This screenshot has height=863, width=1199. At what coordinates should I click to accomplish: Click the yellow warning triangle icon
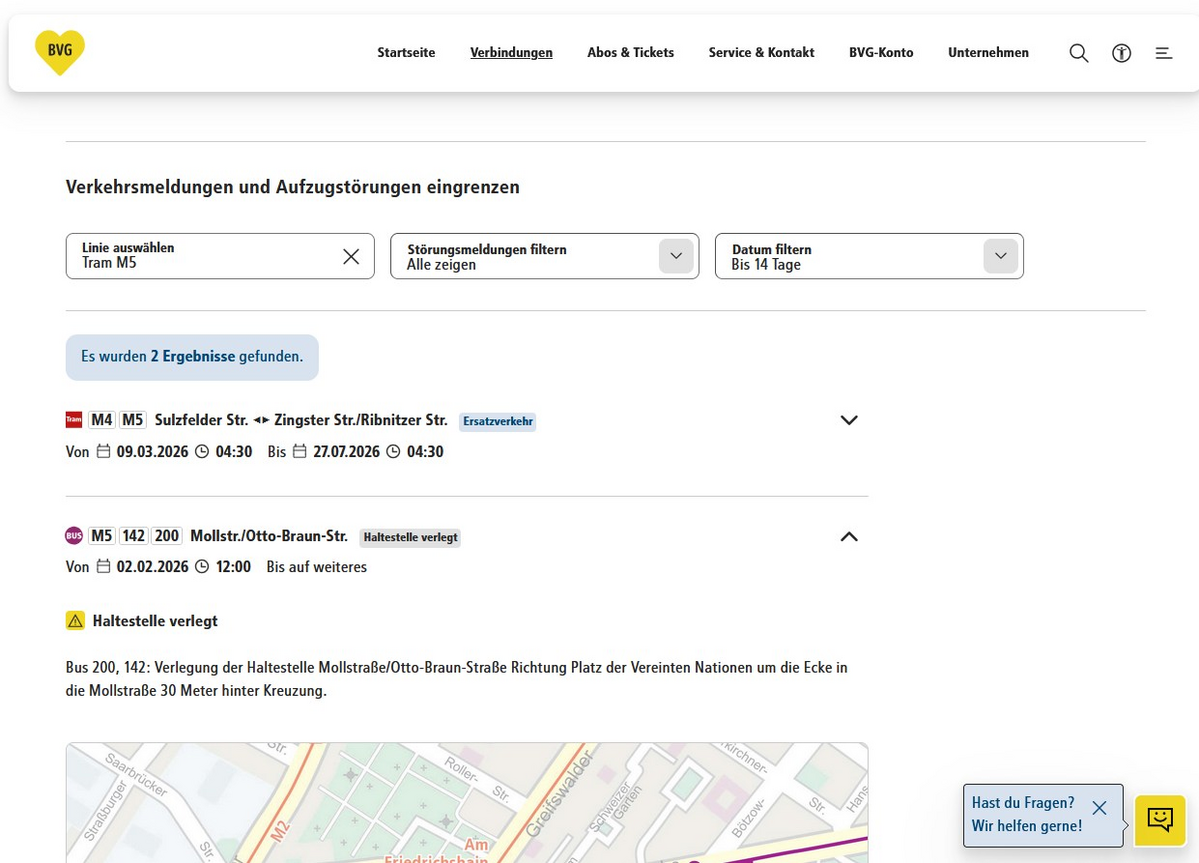(x=75, y=621)
